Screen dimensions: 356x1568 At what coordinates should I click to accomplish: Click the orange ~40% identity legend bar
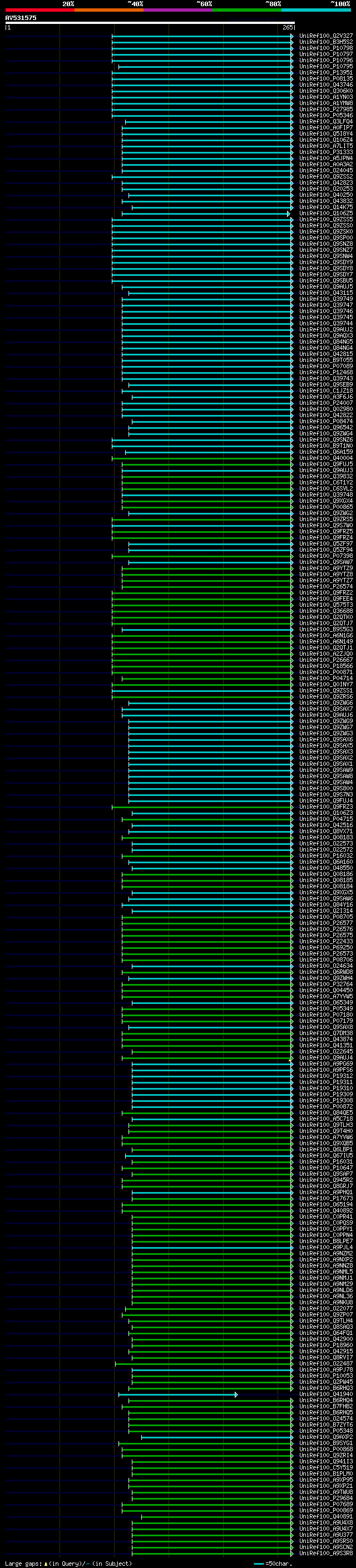(x=109, y=10)
